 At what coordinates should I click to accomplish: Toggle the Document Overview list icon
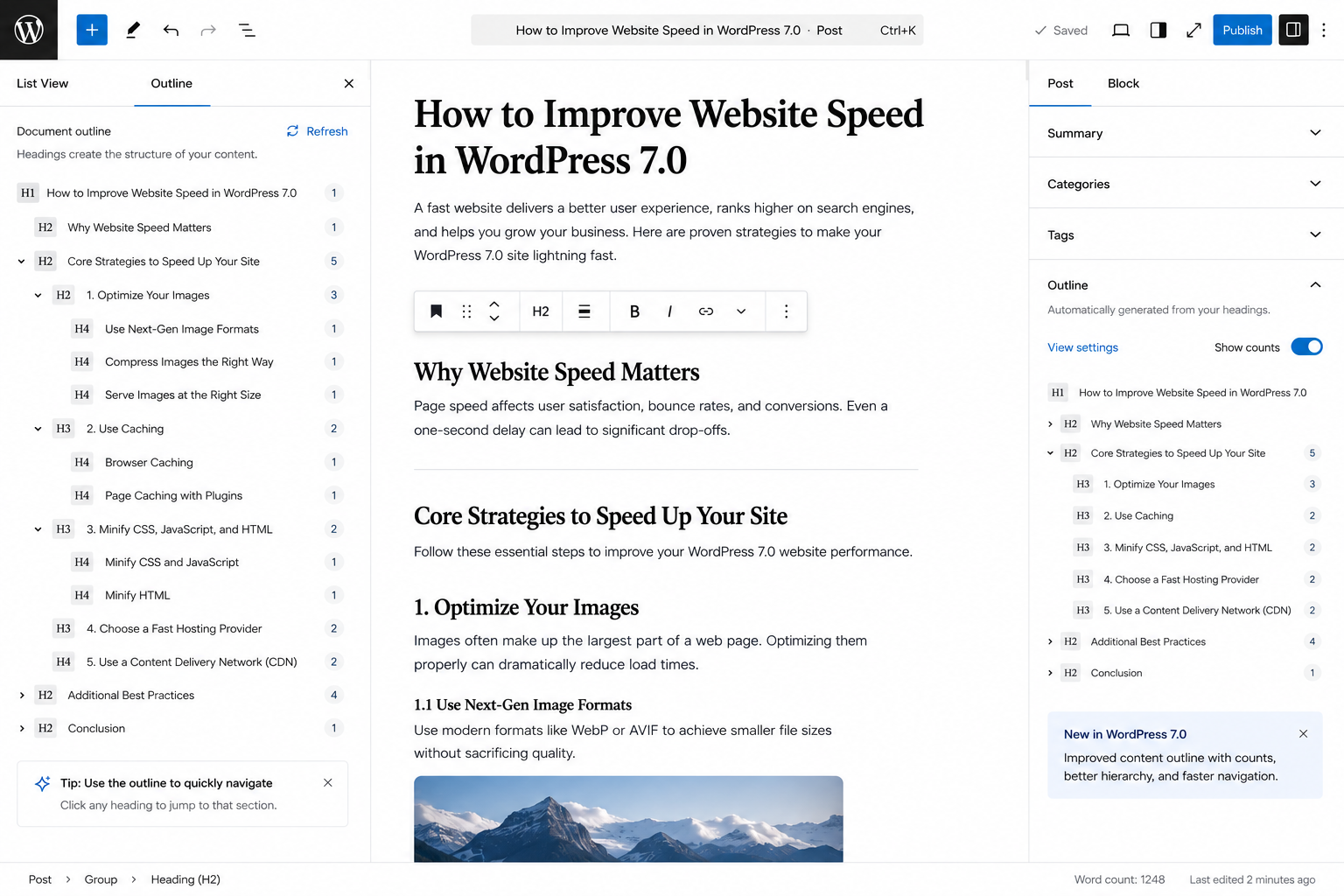pyautogui.click(x=247, y=31)
